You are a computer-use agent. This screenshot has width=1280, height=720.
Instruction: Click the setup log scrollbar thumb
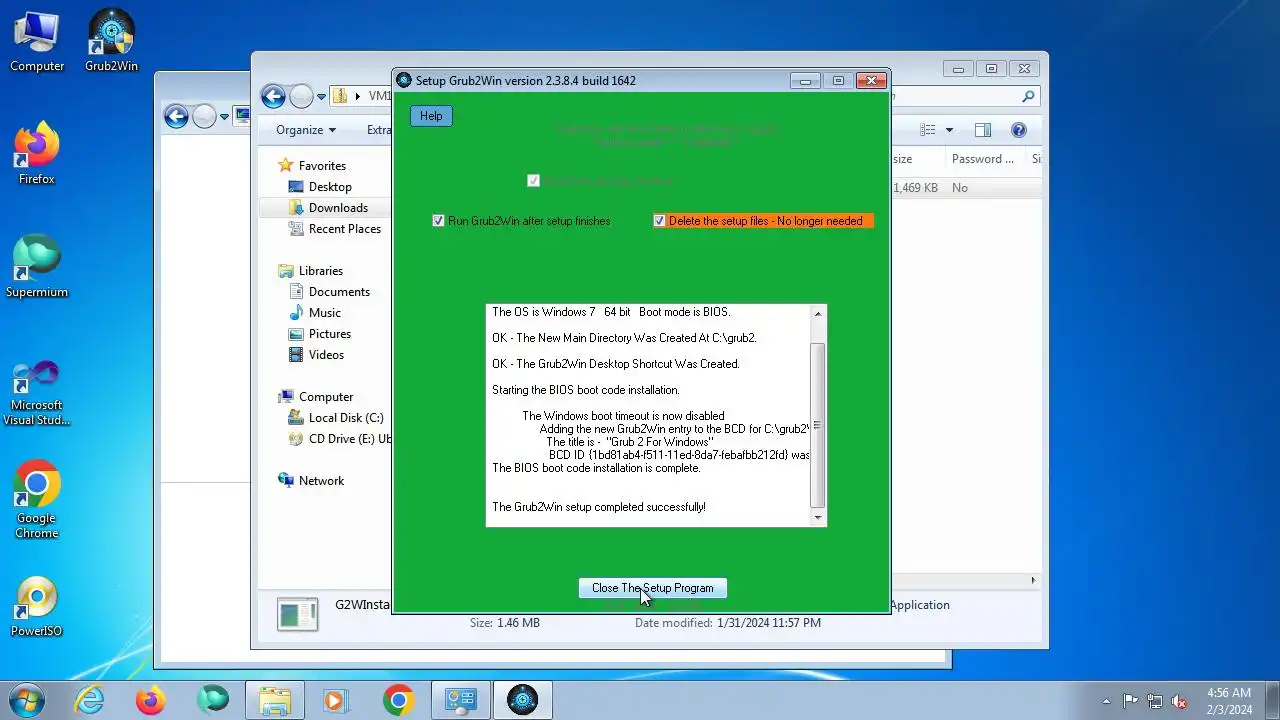[x=818, y=425]
